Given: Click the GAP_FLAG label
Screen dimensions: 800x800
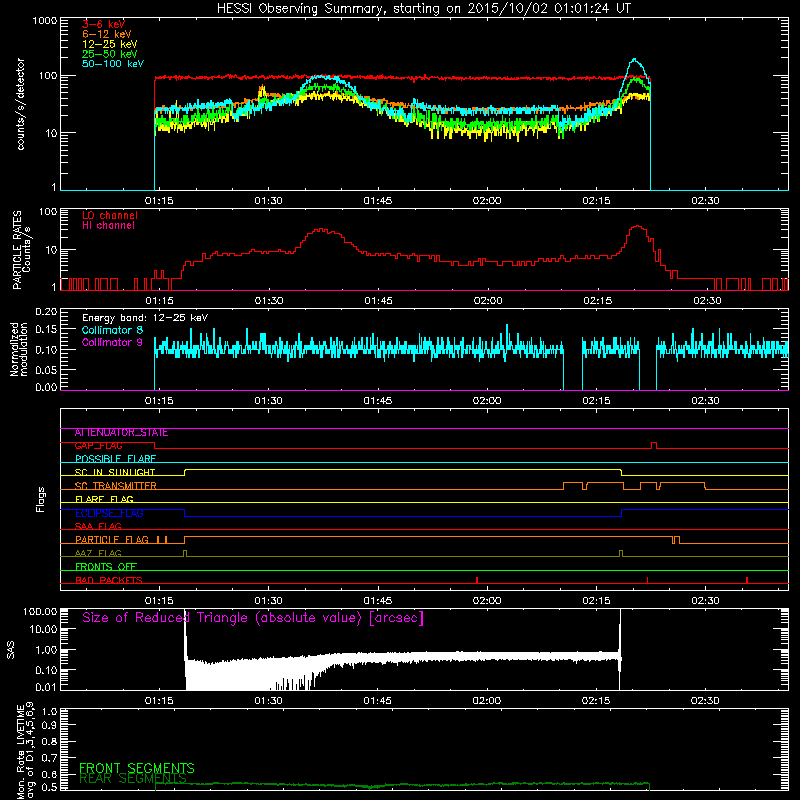Looking at the screenshot, I should coord(98,445).
